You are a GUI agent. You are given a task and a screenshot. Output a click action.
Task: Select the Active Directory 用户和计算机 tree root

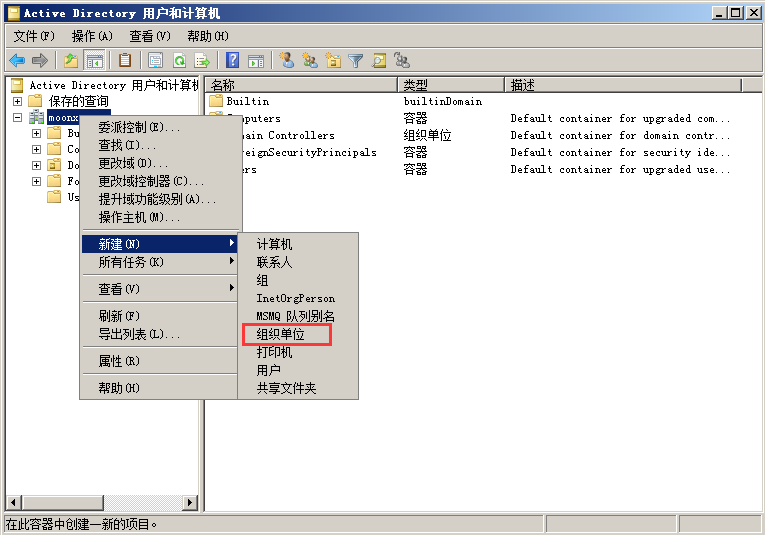104,85
